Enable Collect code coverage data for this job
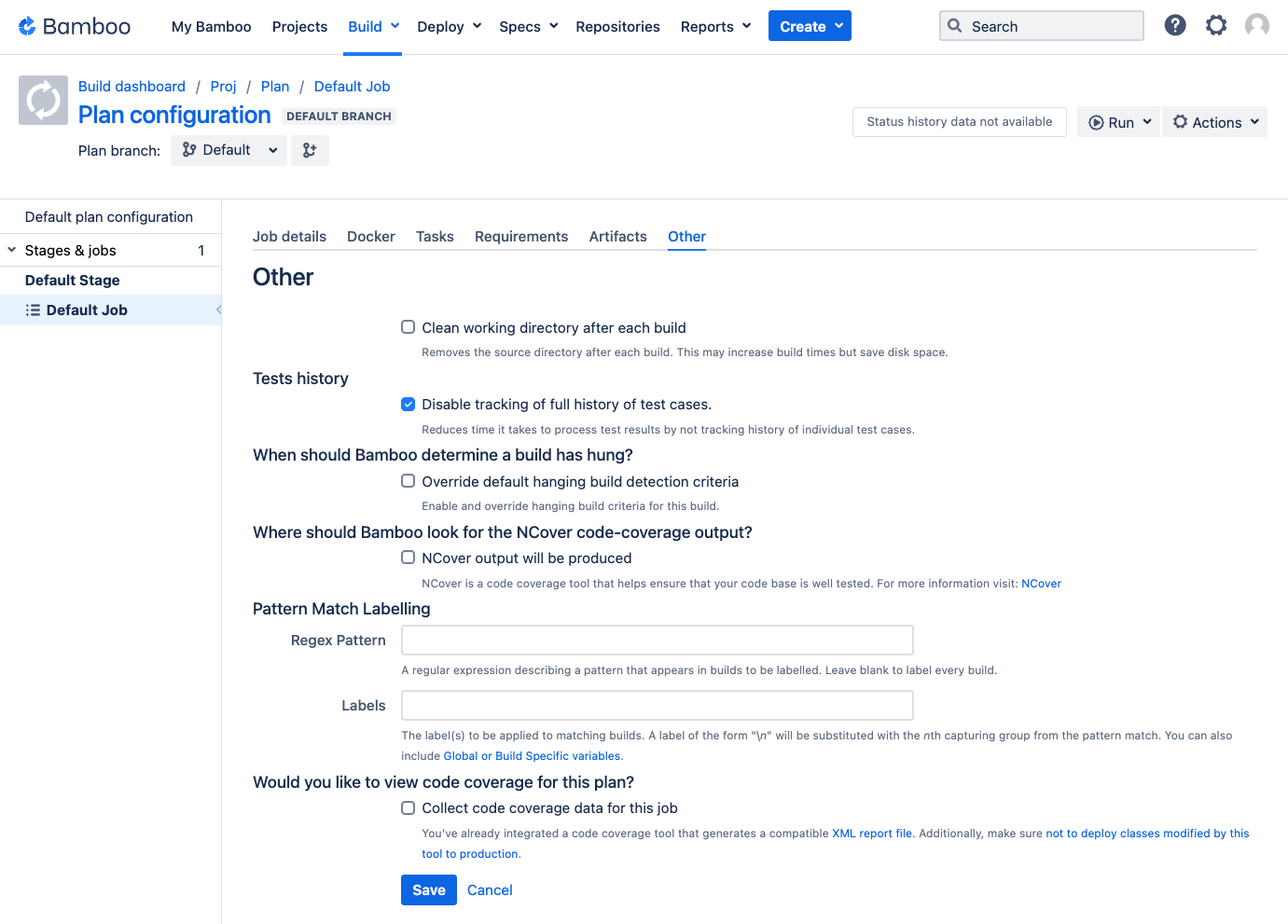 click(408, 807)
